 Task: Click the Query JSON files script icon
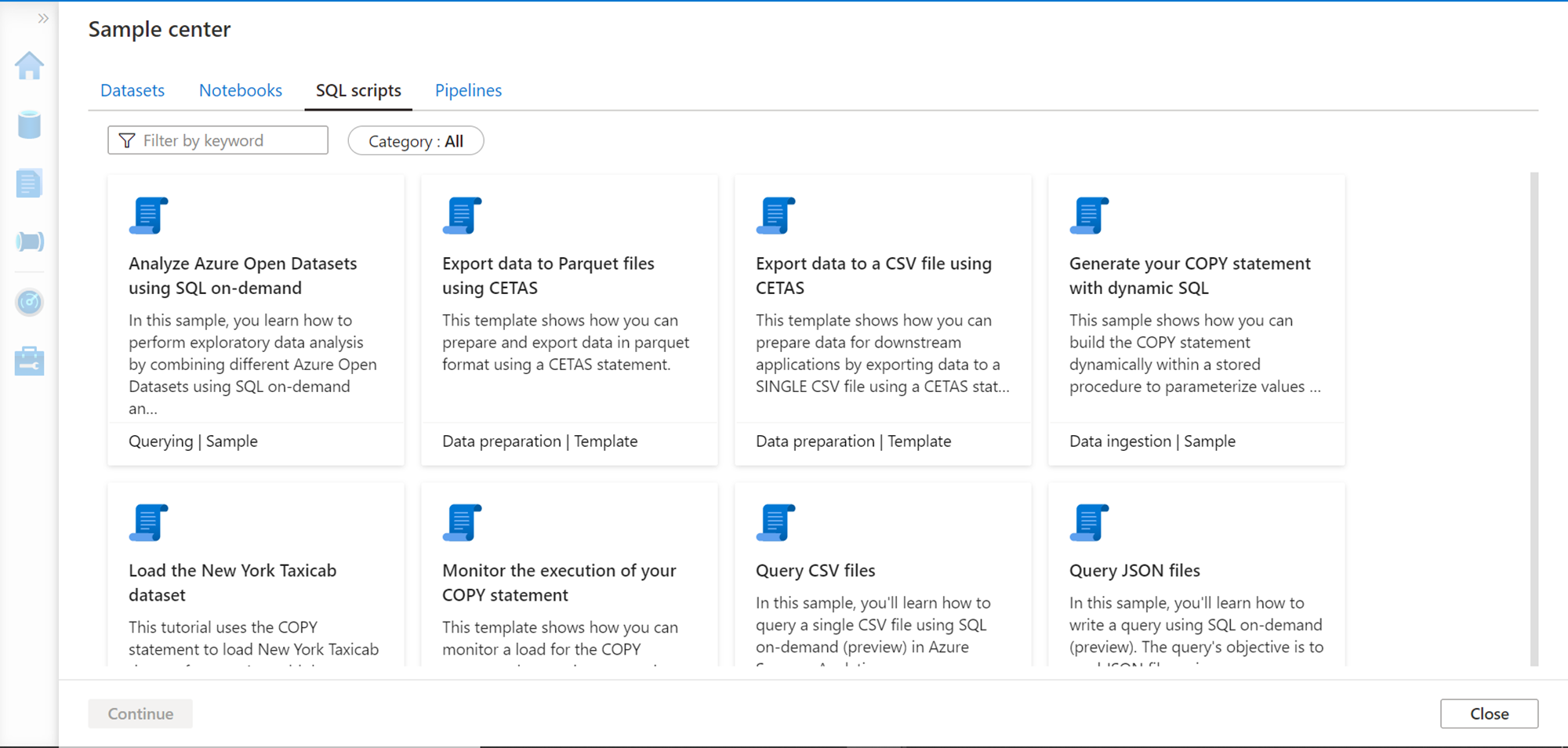coord(1089,523)
